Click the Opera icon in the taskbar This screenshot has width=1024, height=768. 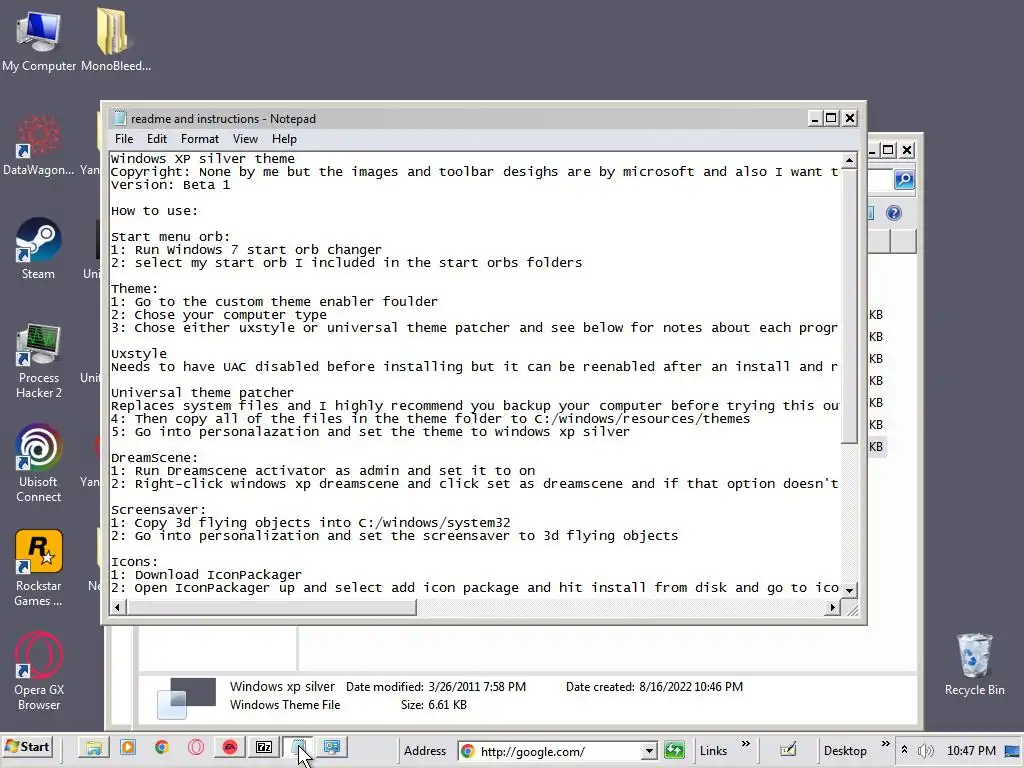[196, 748]
